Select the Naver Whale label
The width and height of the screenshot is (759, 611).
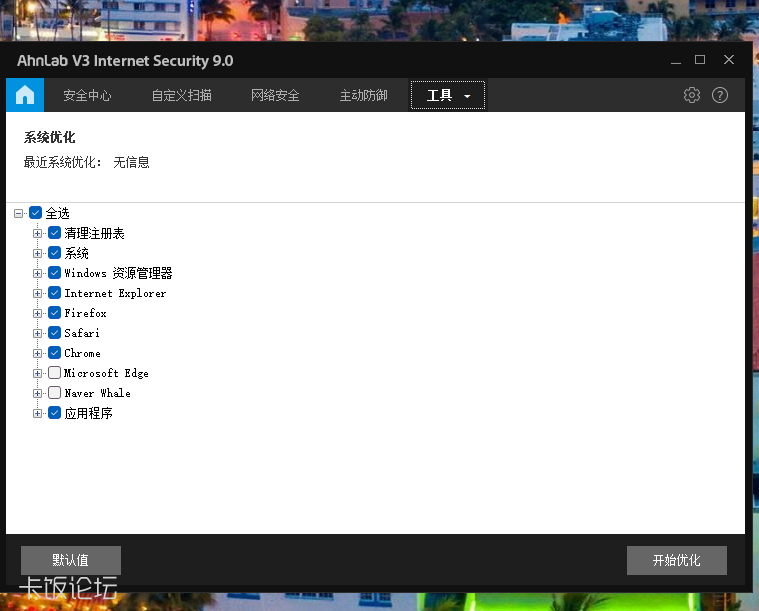(x=97, y=393)
